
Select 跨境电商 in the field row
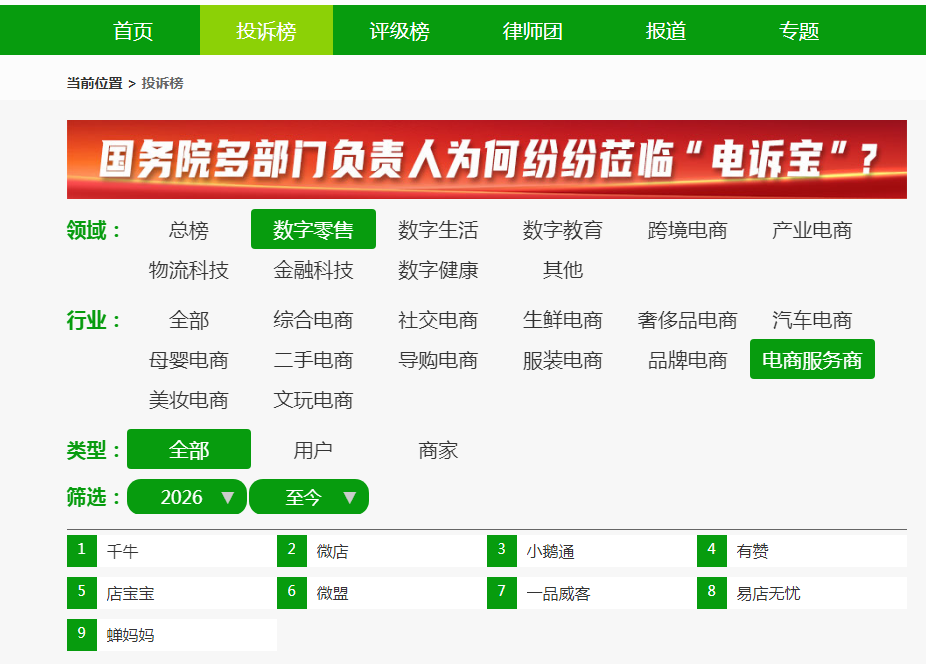tap(687, 230)
